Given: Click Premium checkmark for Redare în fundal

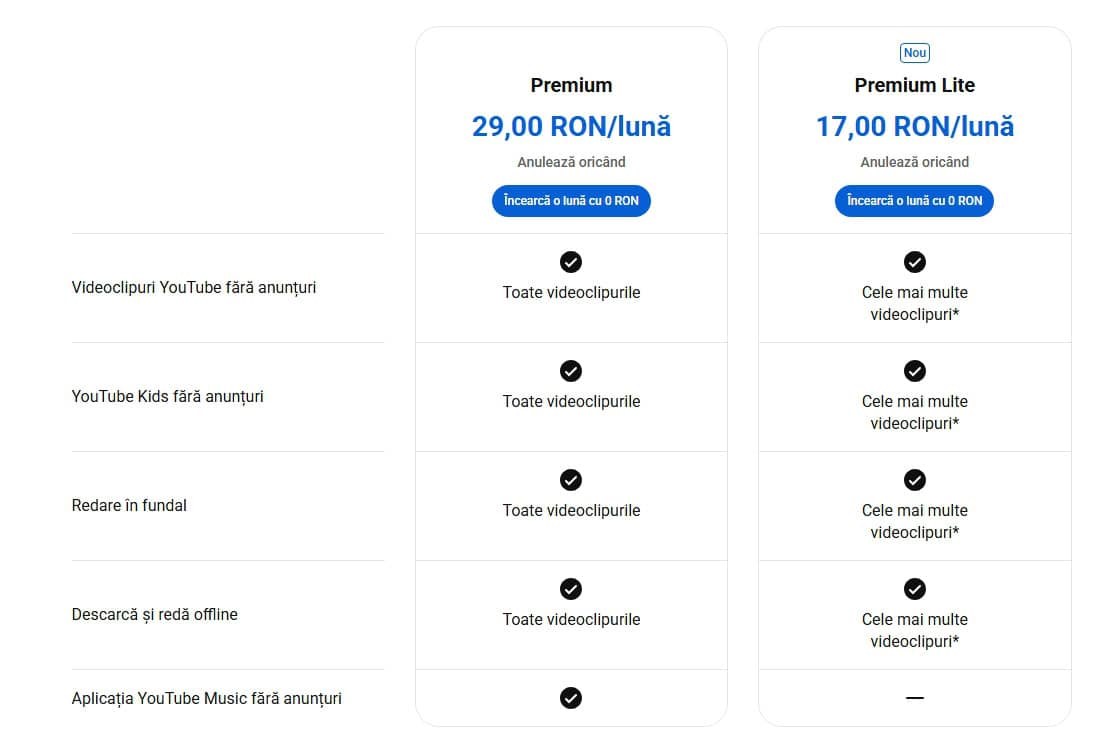Looking at the screenshot, I should pos(570,480).
